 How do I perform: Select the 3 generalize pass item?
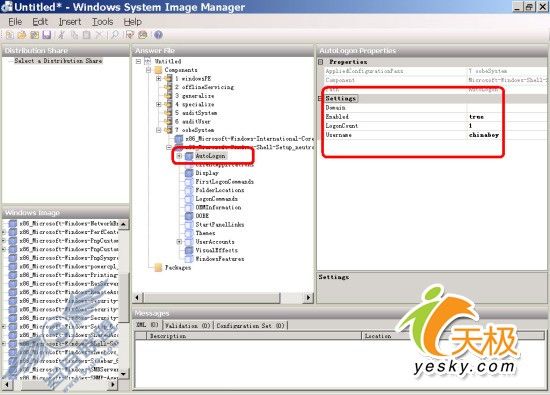point(194,95)
